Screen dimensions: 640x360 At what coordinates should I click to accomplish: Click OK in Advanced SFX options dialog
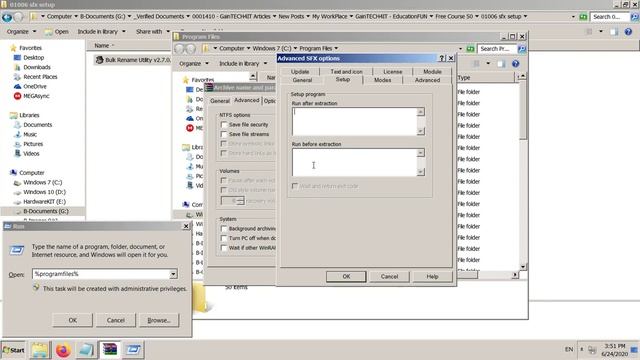tap(346, 276)
